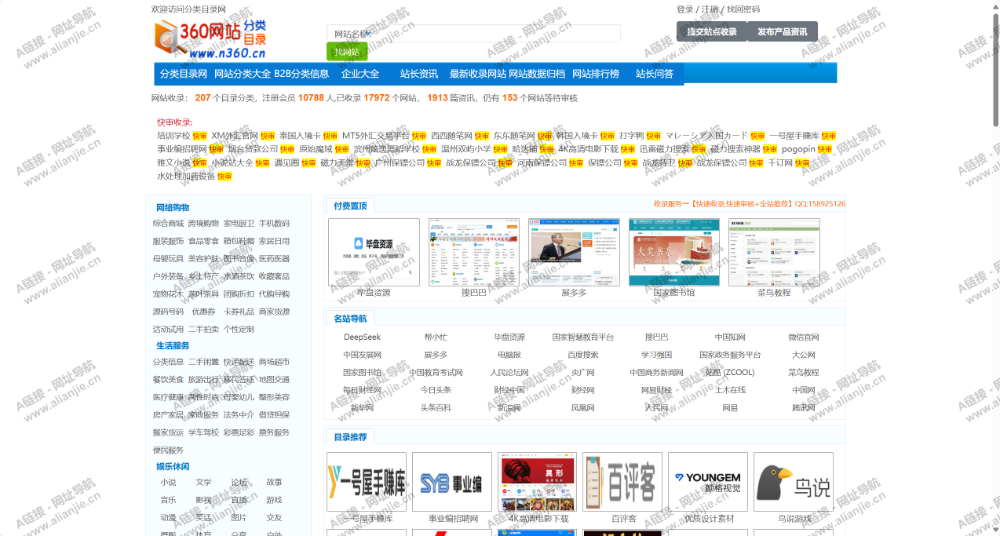Select the 付费置顶 section tab
Screen dimensions: 1000x536
pos(350,205)
